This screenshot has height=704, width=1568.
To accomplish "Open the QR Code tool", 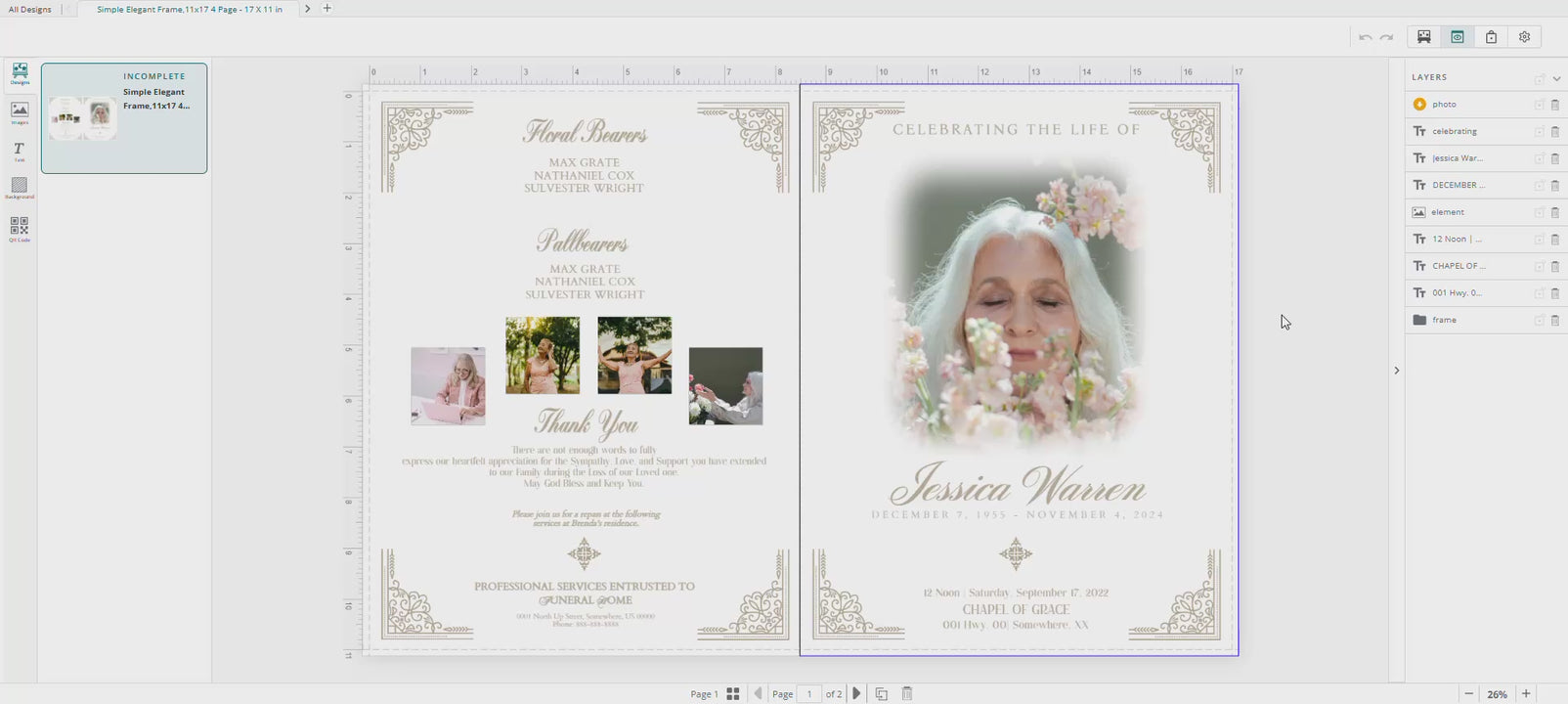I will point(19,229).
